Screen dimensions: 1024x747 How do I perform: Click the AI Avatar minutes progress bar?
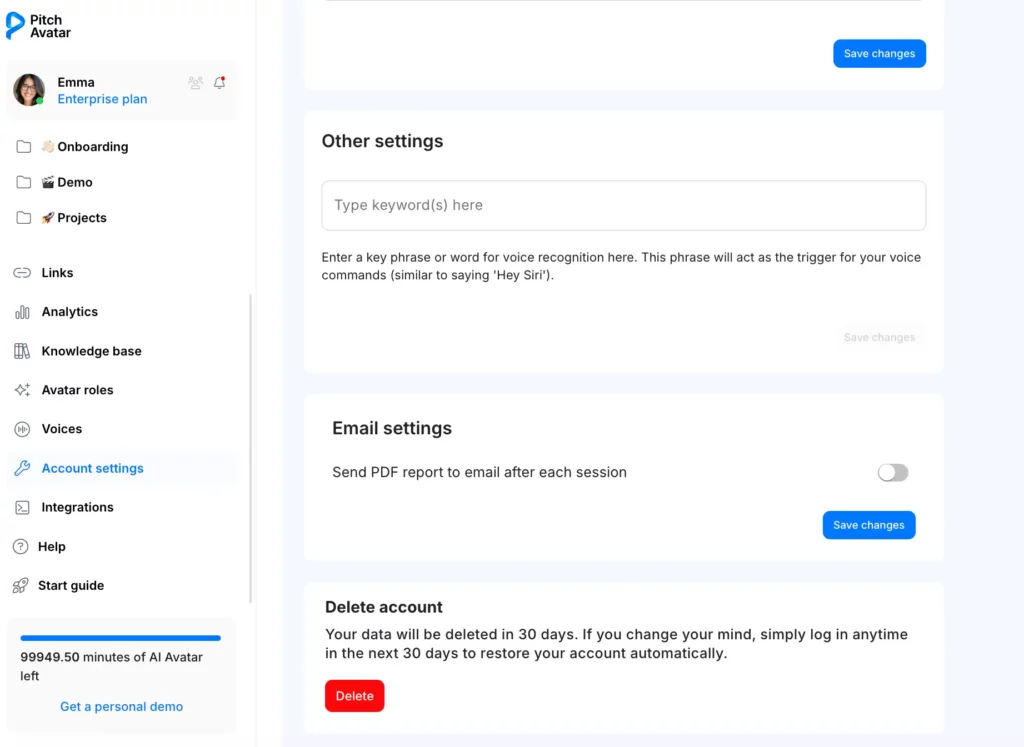pos(120,638)
